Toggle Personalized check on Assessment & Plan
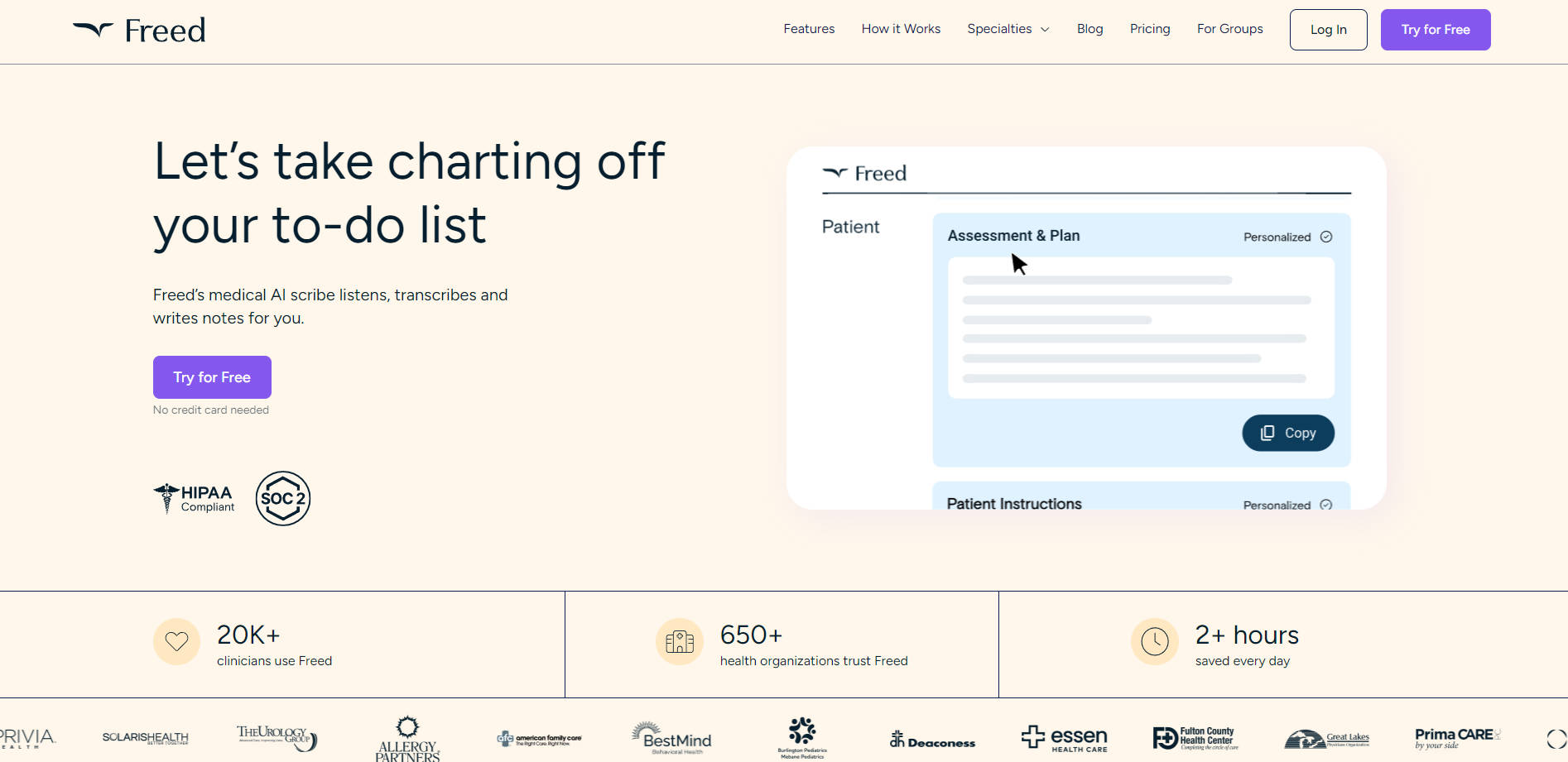Viewport: 1568px width, 762px height. [1326, 237]
